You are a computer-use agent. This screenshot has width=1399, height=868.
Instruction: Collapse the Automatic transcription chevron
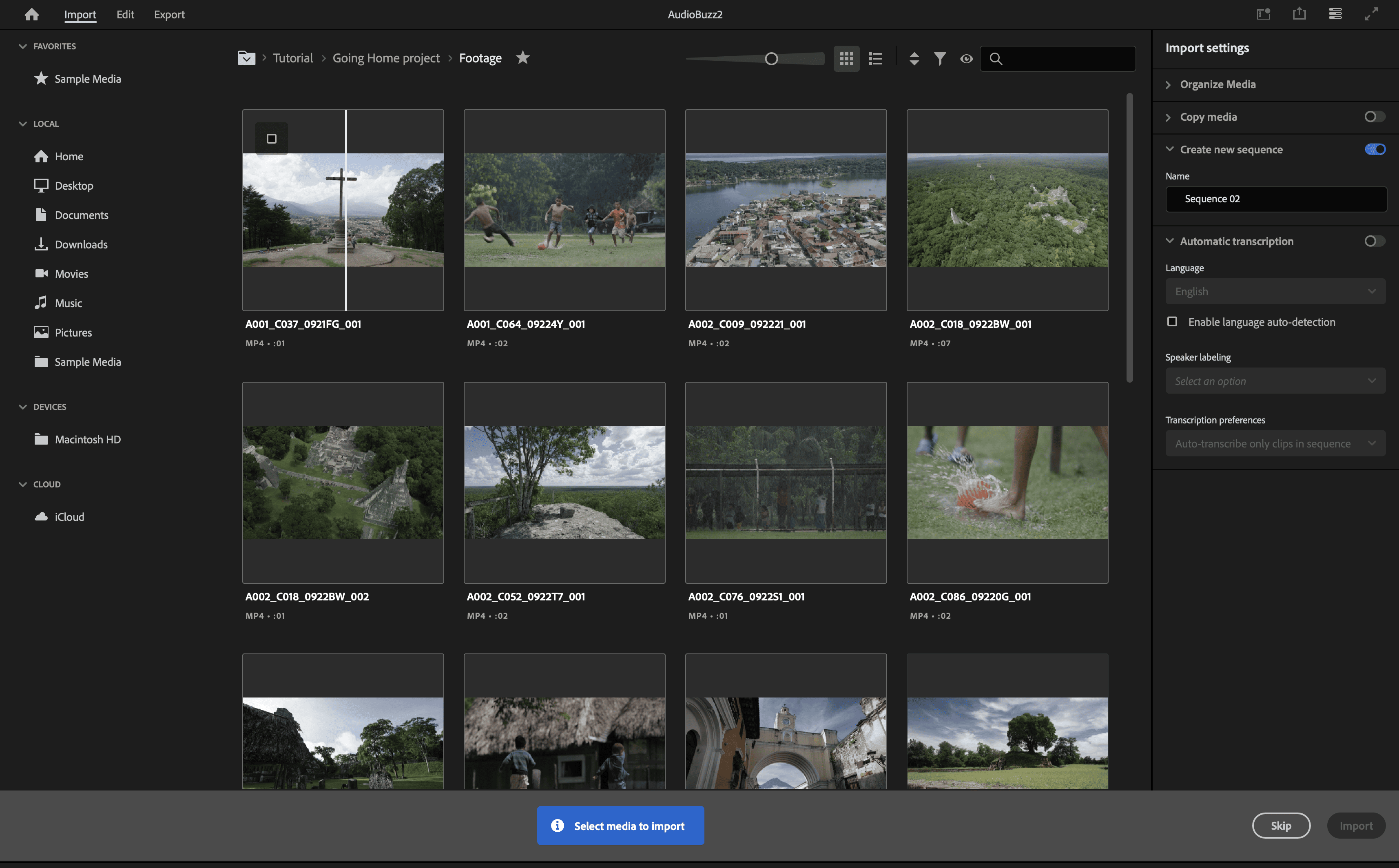(x=1169, y=241)
